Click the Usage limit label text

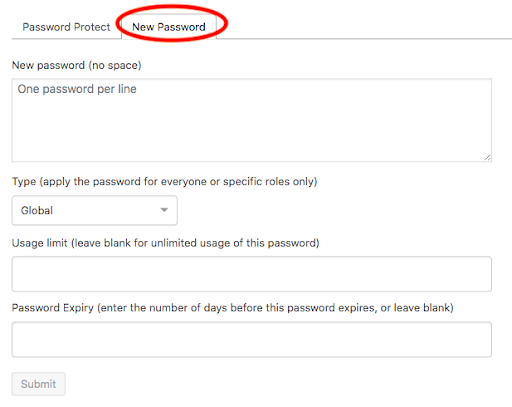[x=166, y=243]
